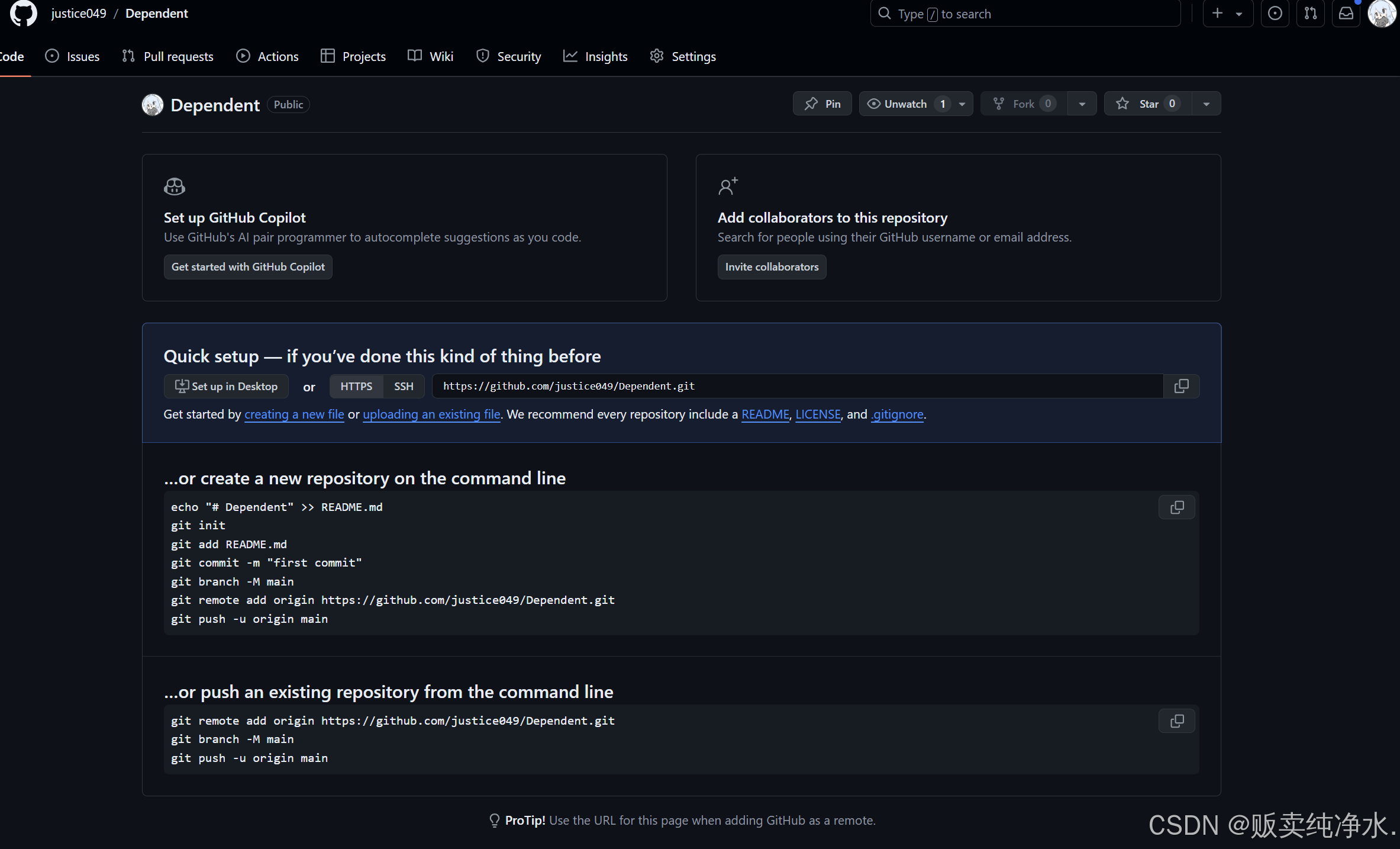The image size is (1400, 849).
Task: Open the .gitignore link
Action: pyautogui.click(x=897, y=414)
